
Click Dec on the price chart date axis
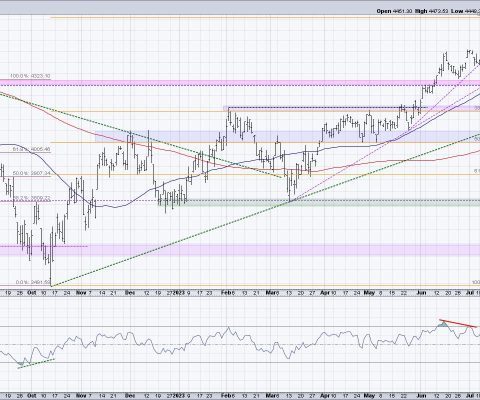tap(130, 293)
